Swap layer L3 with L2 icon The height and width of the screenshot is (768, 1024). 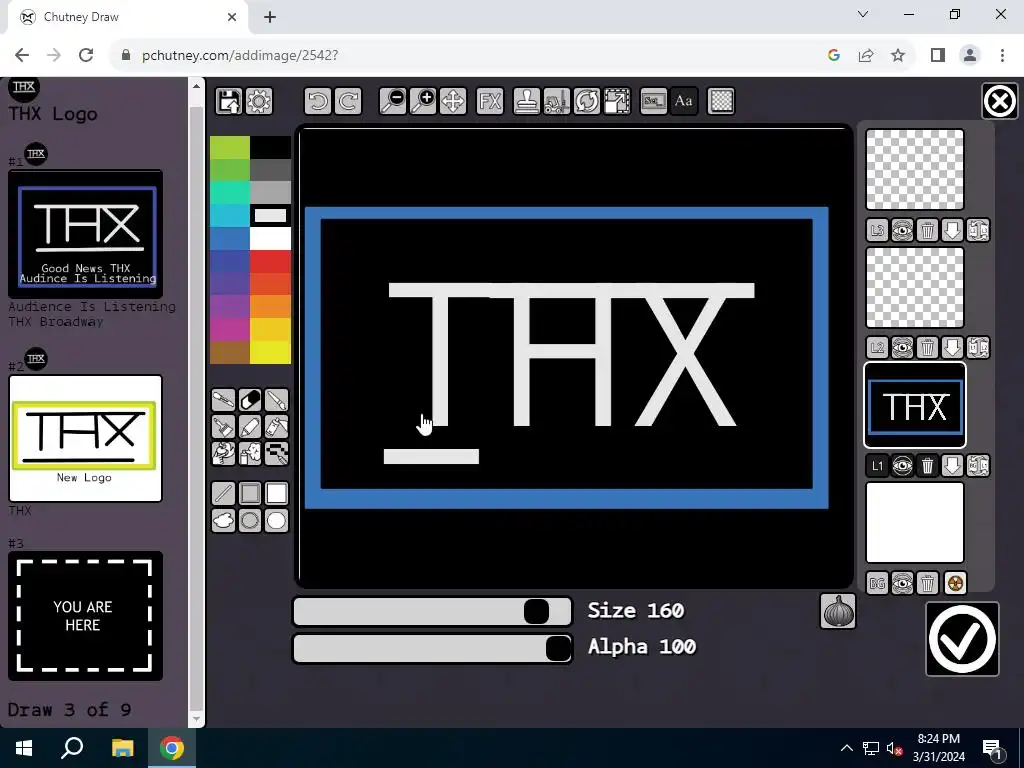coord(978,231)
